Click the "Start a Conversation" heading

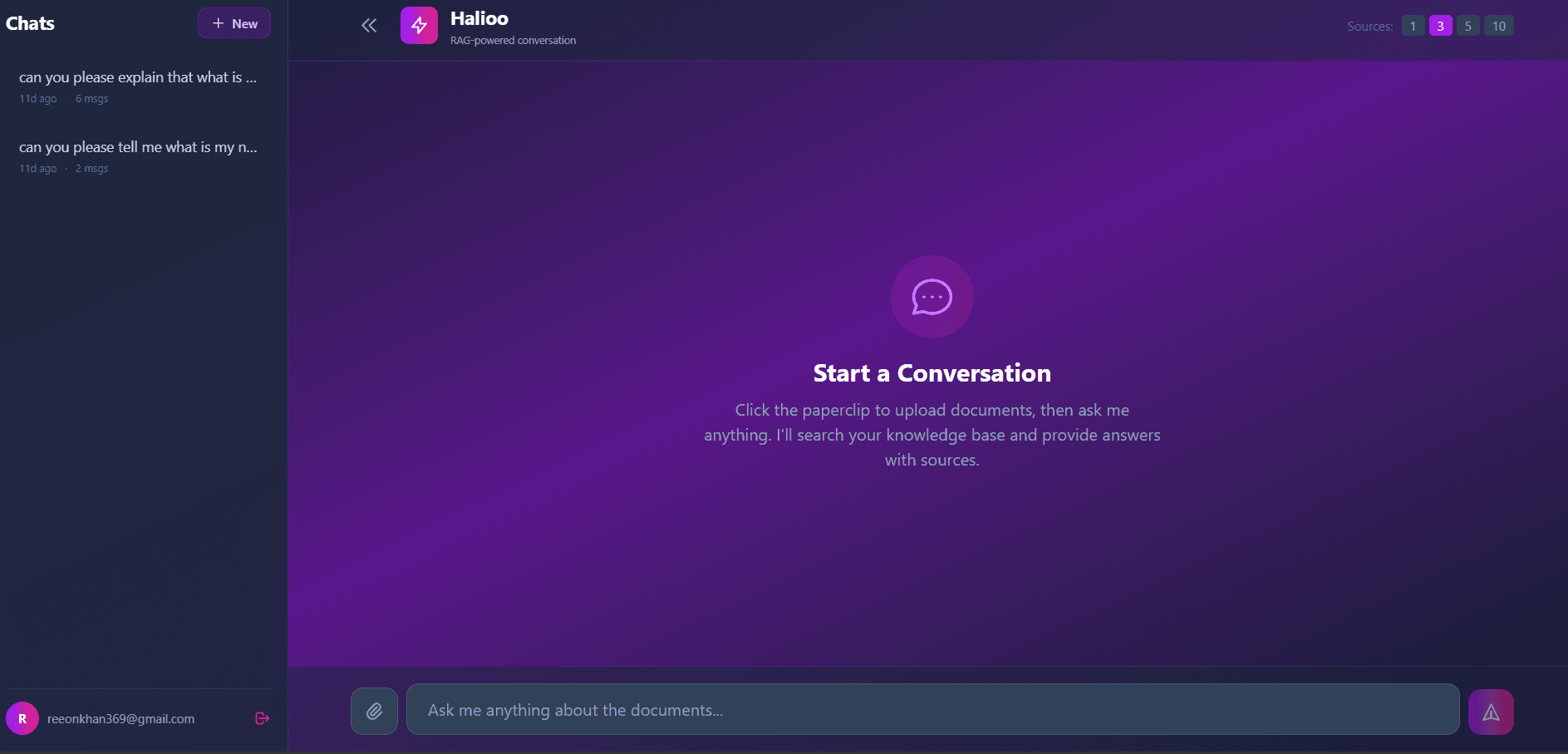[x=931, y=373]
